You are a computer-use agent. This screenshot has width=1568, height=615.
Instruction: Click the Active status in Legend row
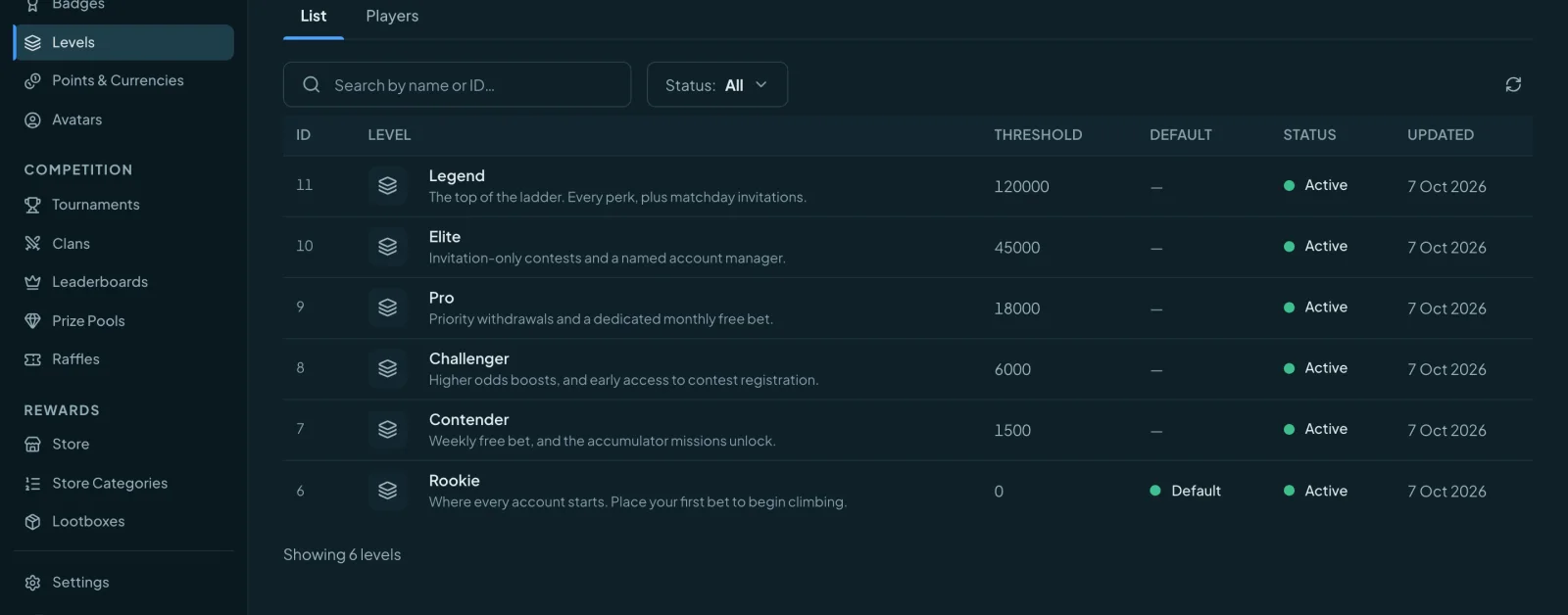coord(1315,185)
